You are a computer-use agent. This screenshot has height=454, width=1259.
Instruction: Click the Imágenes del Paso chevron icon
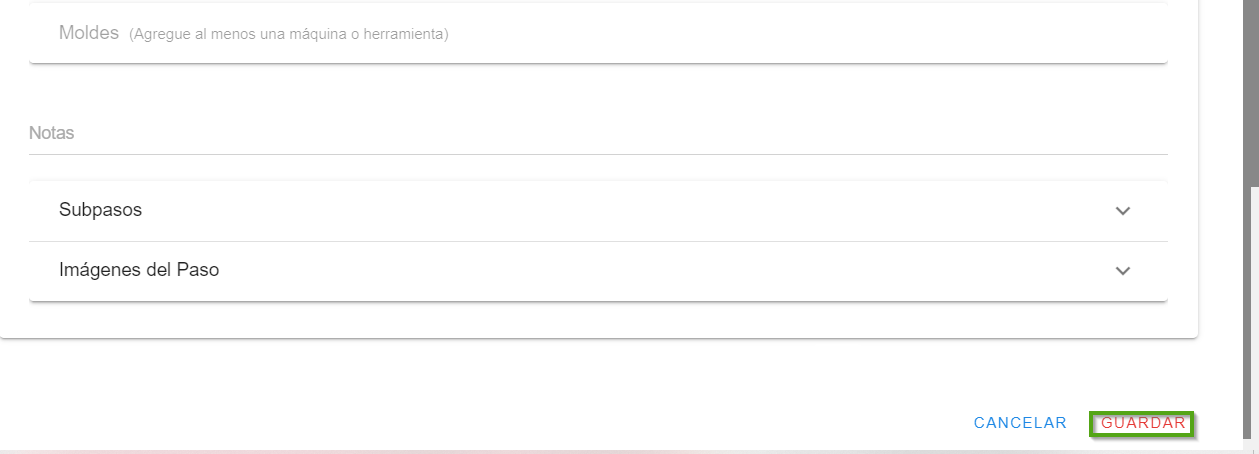point(1123,271)
